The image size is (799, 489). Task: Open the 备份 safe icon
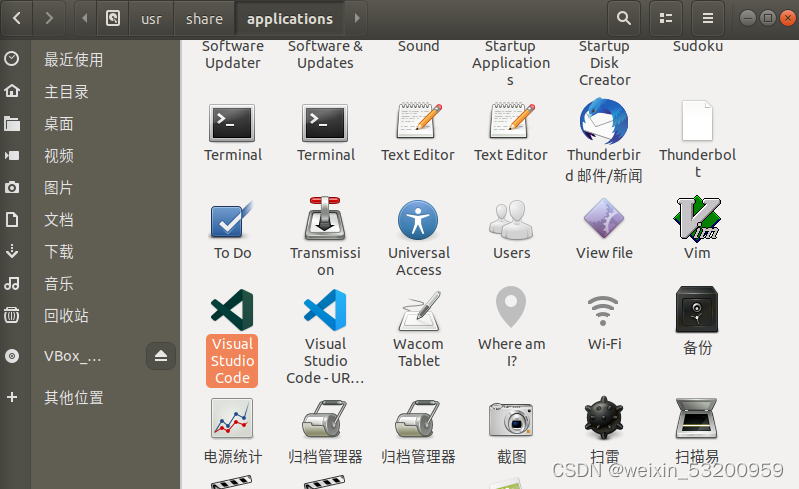697,309
